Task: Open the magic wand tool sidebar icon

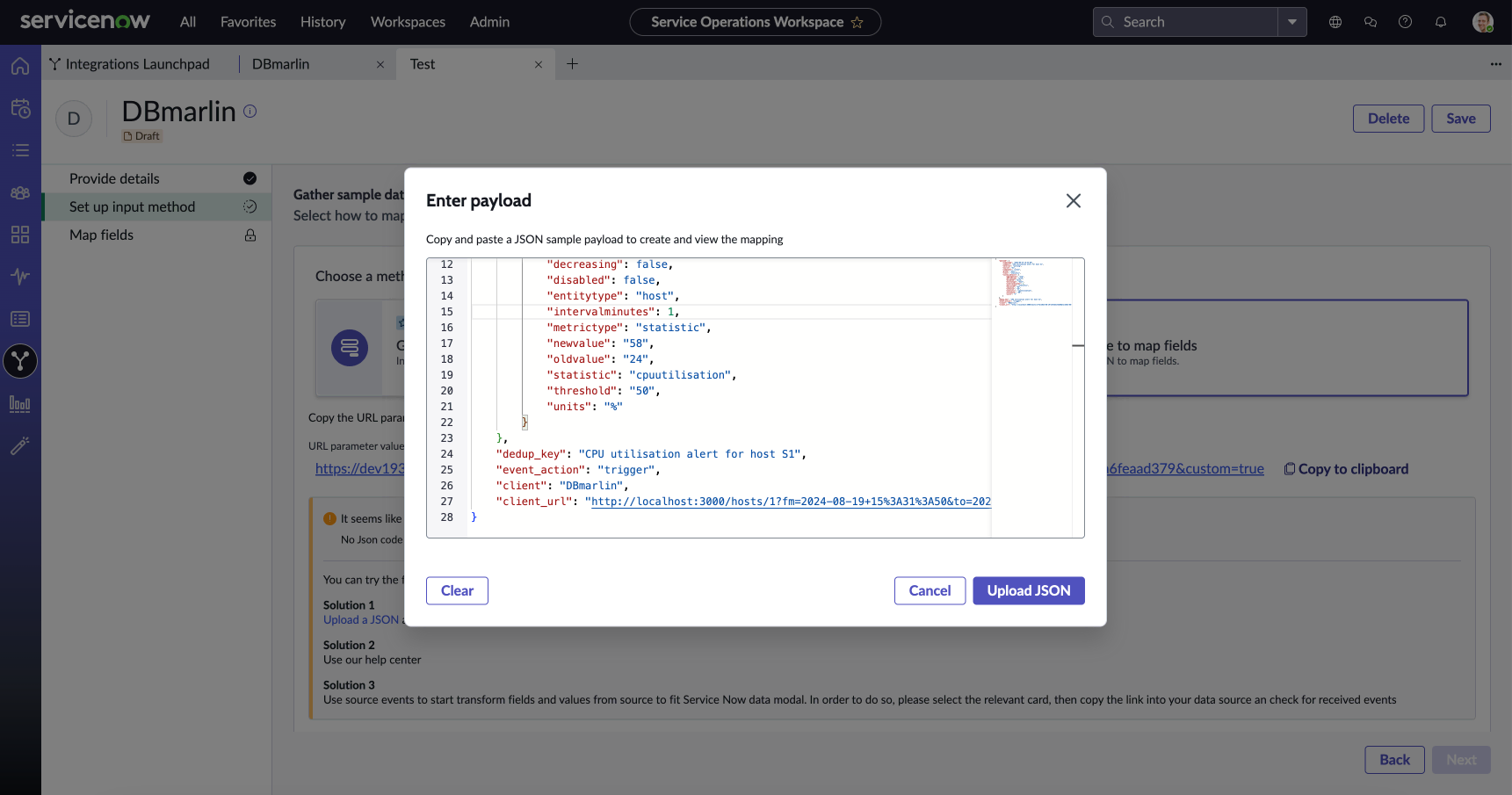Action: click(x=20, y=445)
